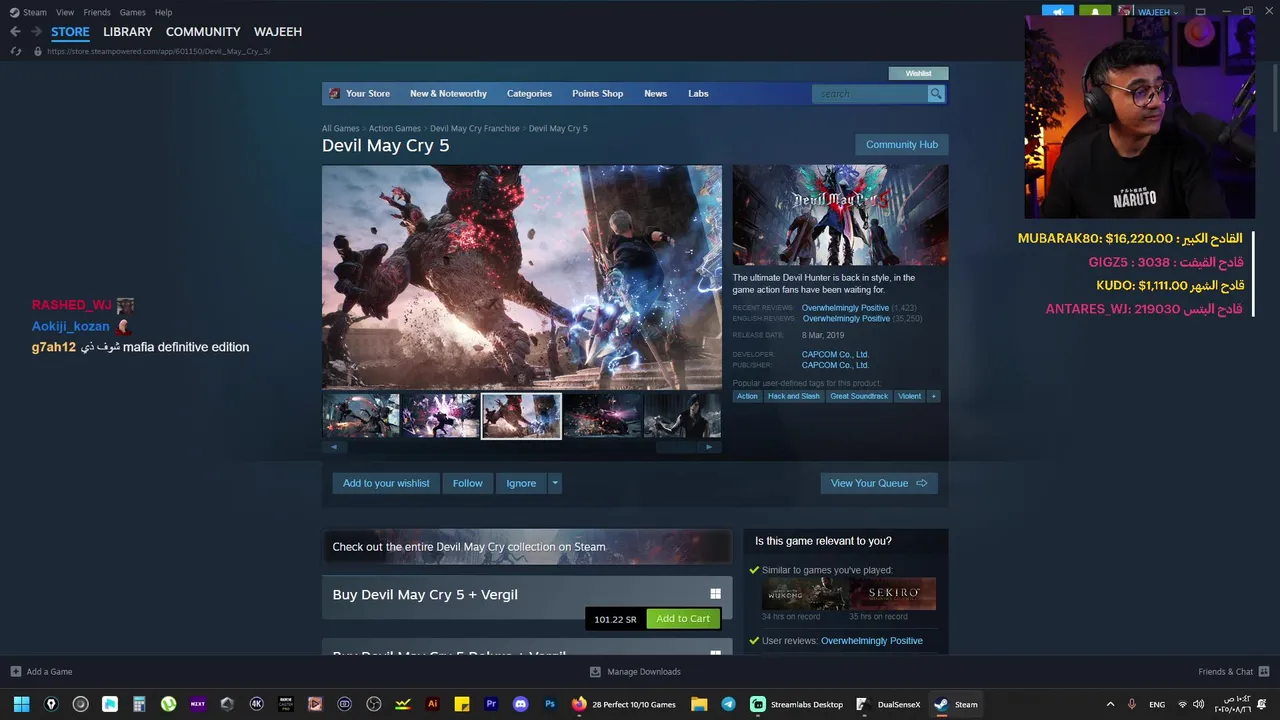Click the taskbar volume speaker icon
Viewport: 1280px width, 720px height.
(x=1198, y=704)
